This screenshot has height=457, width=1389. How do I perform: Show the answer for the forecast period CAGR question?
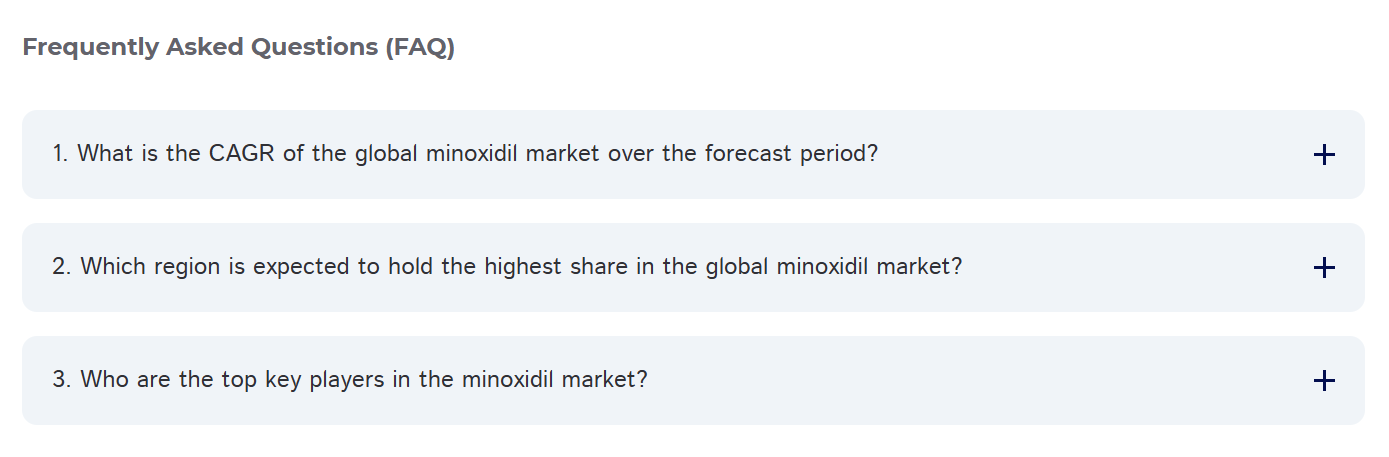[465, 155]
